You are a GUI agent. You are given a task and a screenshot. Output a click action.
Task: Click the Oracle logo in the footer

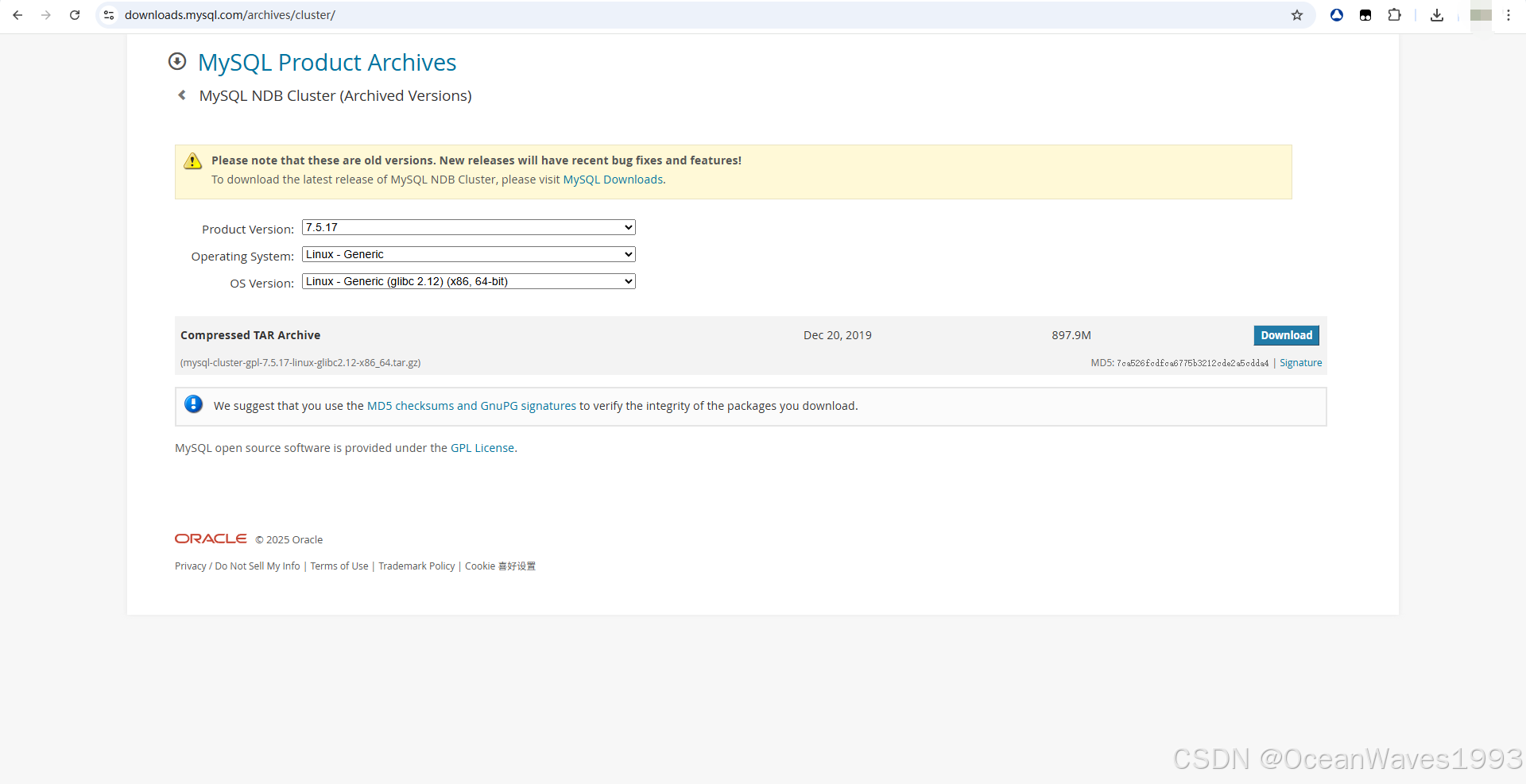point(211,539)
